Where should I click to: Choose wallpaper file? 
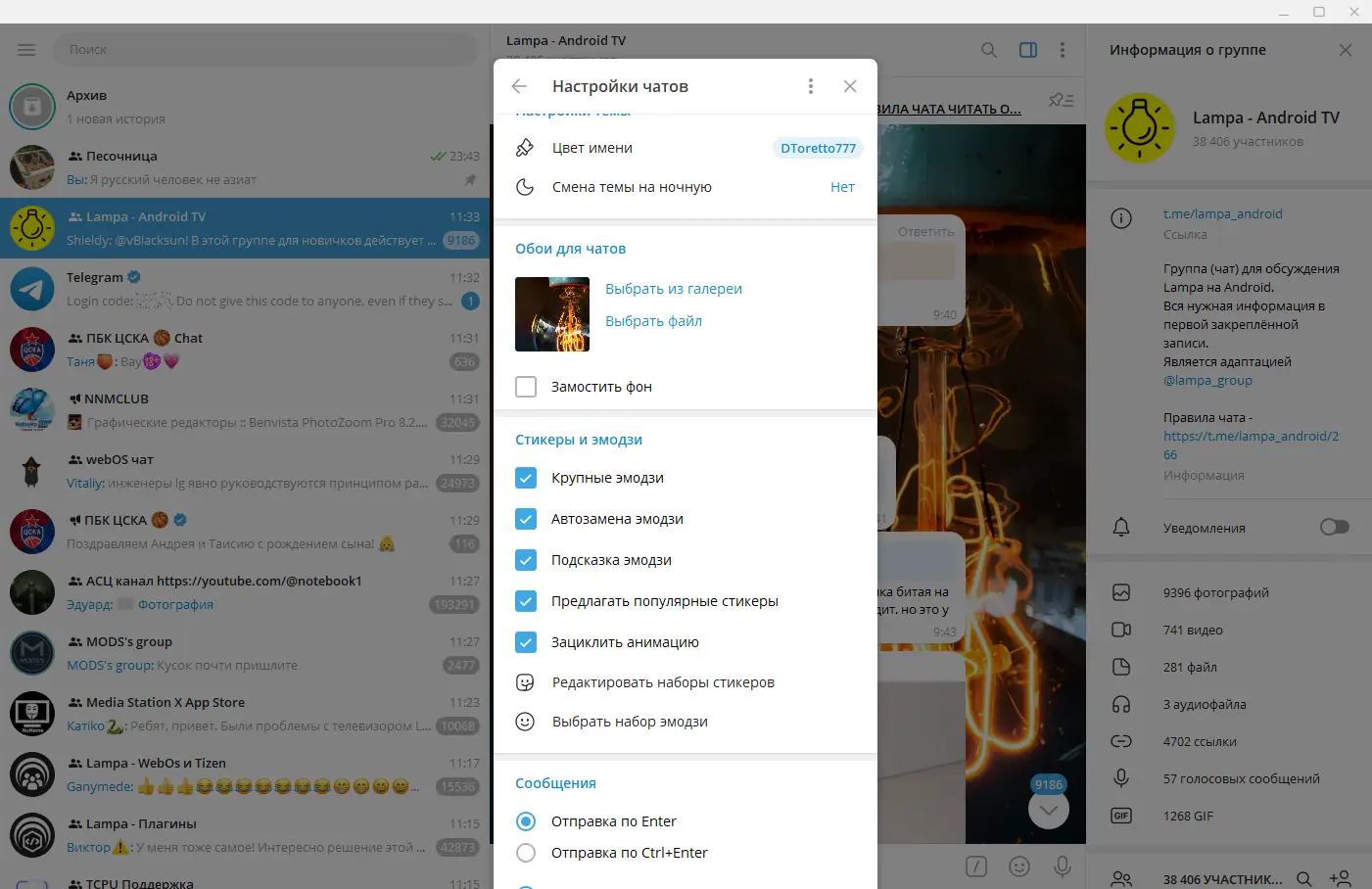point(653,321)
